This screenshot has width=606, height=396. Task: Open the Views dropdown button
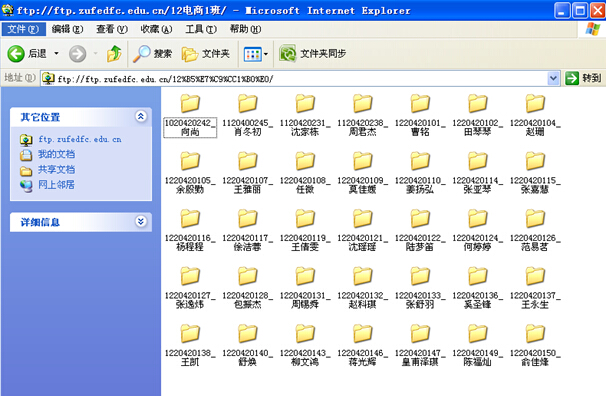pos(255,54)
